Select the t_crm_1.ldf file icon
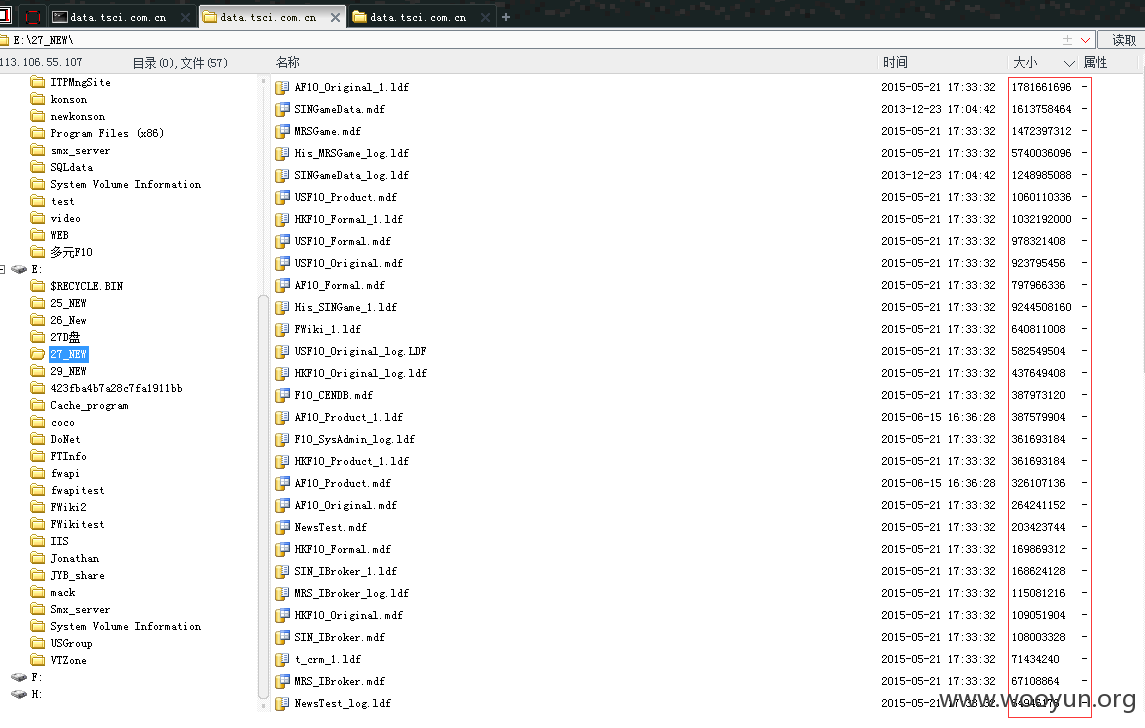The width and height of the screenshot is (1145, 728). click(282, 659)
